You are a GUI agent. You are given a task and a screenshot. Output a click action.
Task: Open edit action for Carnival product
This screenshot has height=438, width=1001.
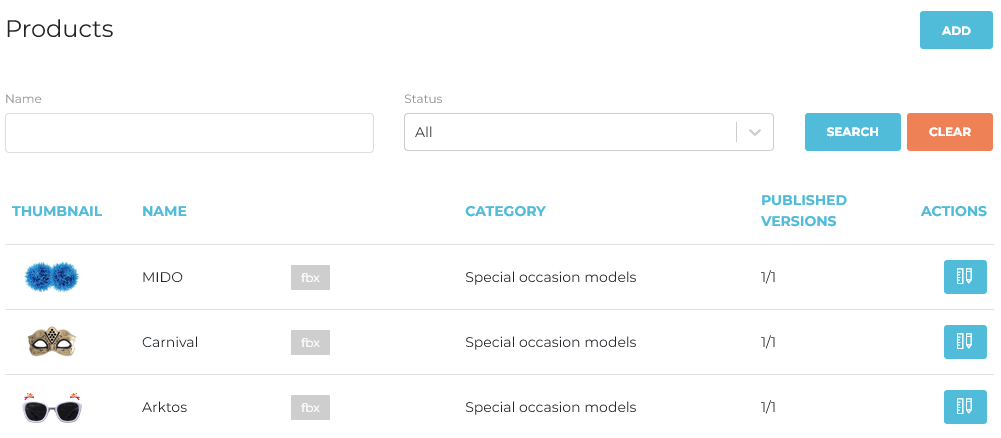coord(964,342)
